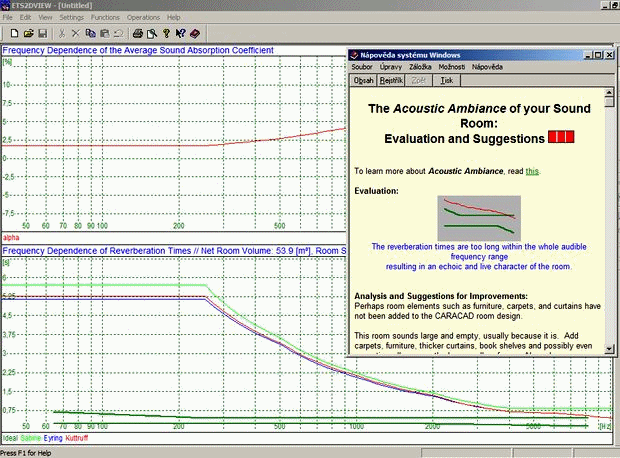Click the Cut scissors icon

point(62,34)
